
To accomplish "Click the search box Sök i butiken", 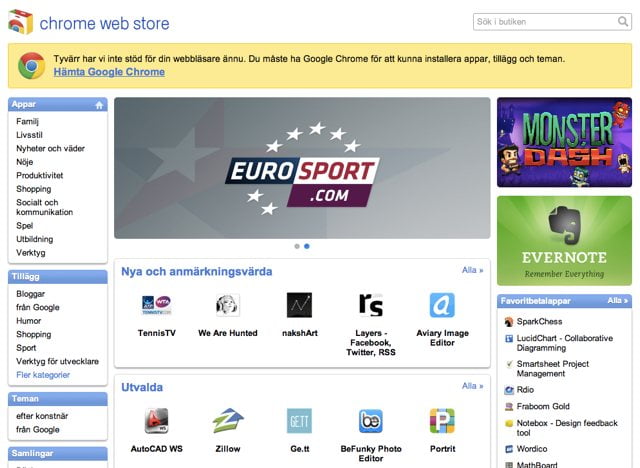I will (x=545, y=22).
